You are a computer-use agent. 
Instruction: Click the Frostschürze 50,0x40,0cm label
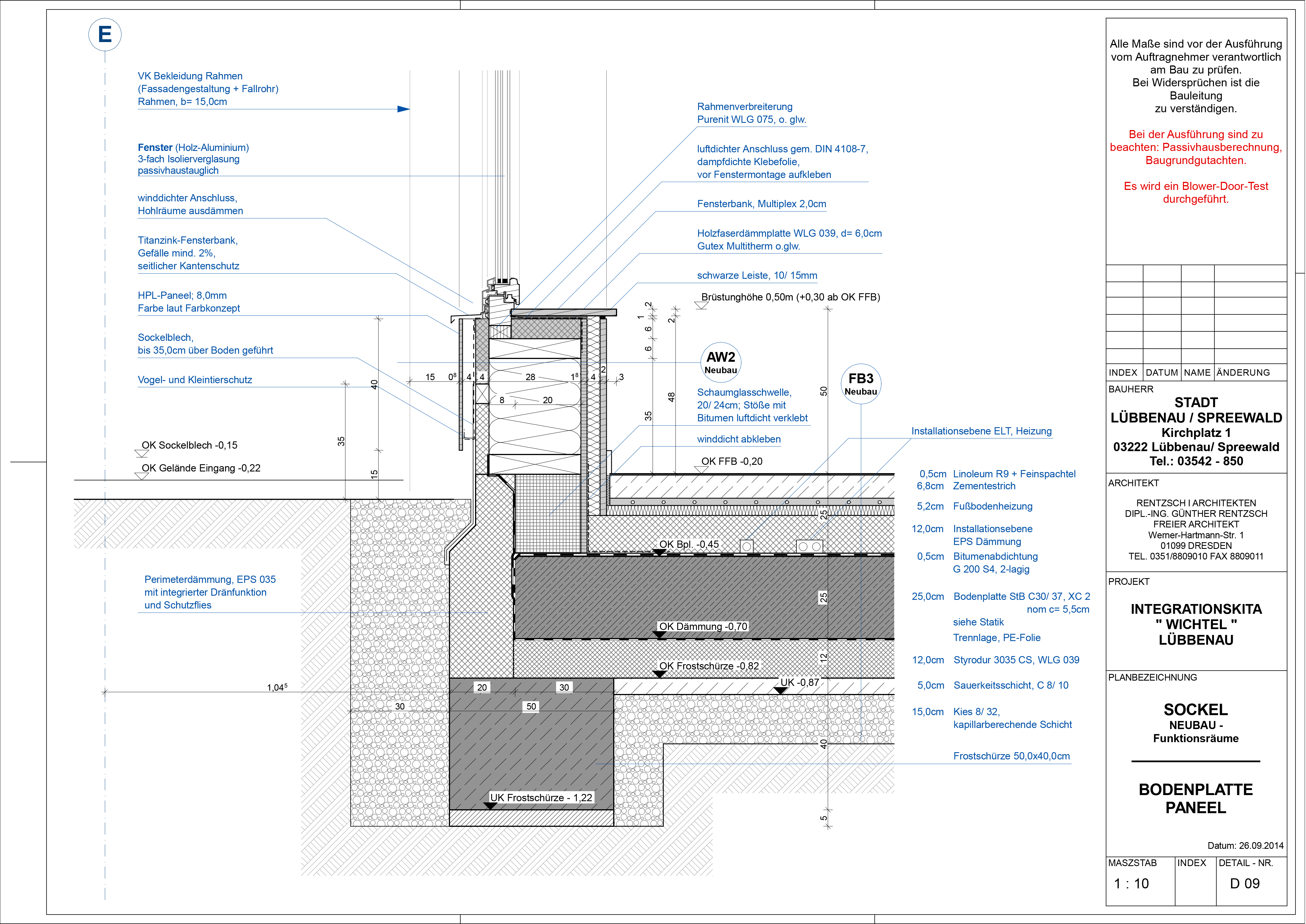pos(1011,756)
